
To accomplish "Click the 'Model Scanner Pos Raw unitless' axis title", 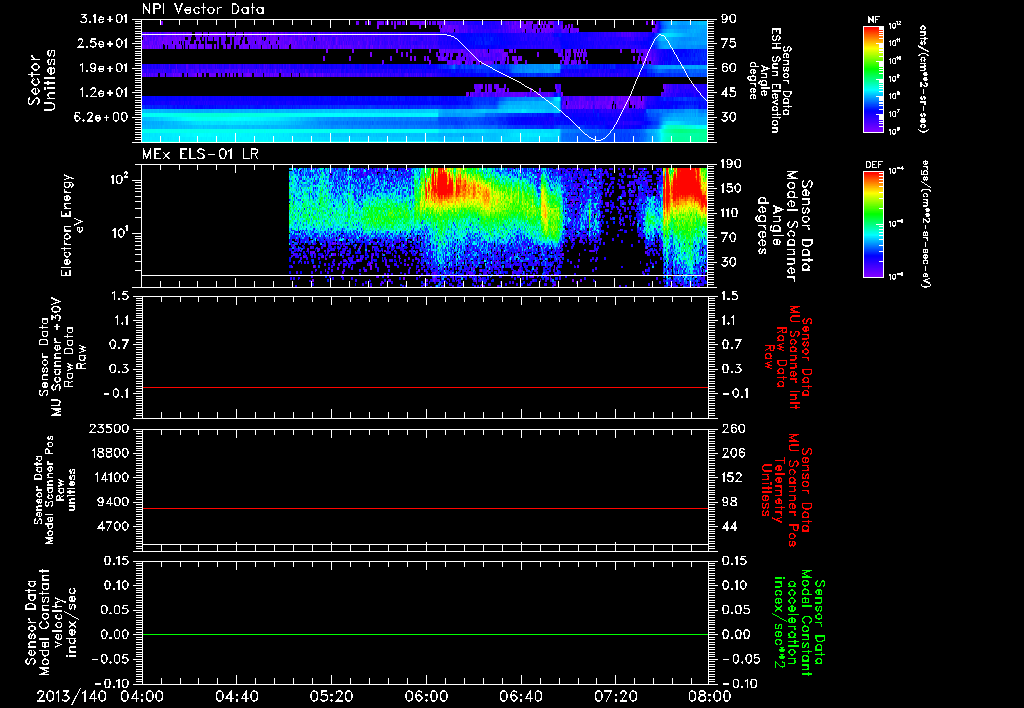I will (x=55, y=490).
